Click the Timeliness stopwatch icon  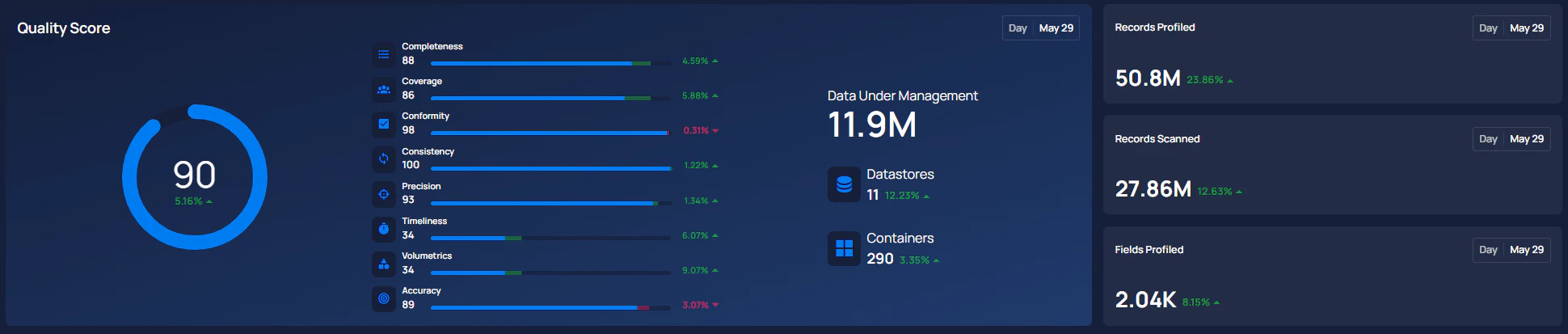tap(384, 229)
